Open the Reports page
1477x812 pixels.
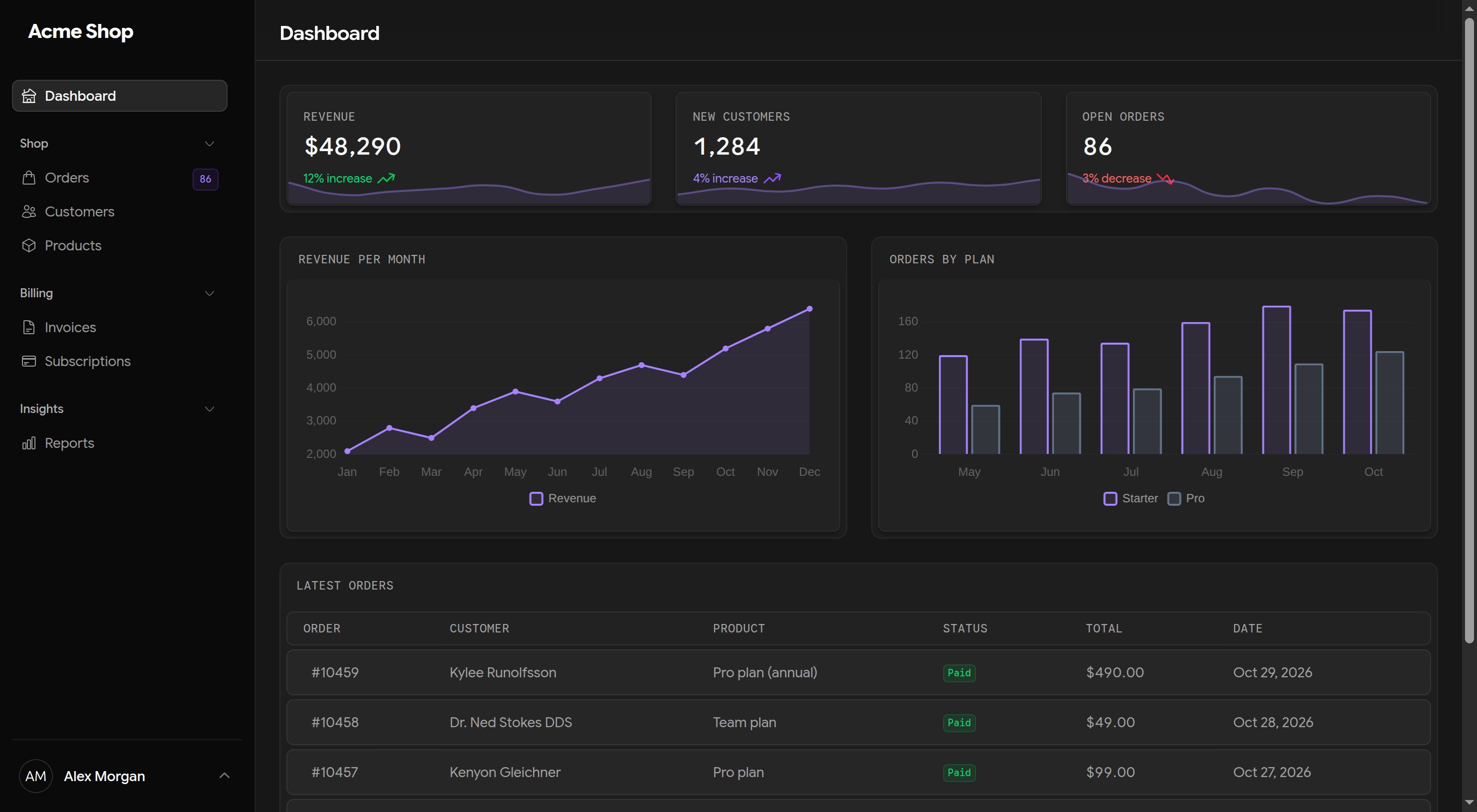tap(119, 443)
